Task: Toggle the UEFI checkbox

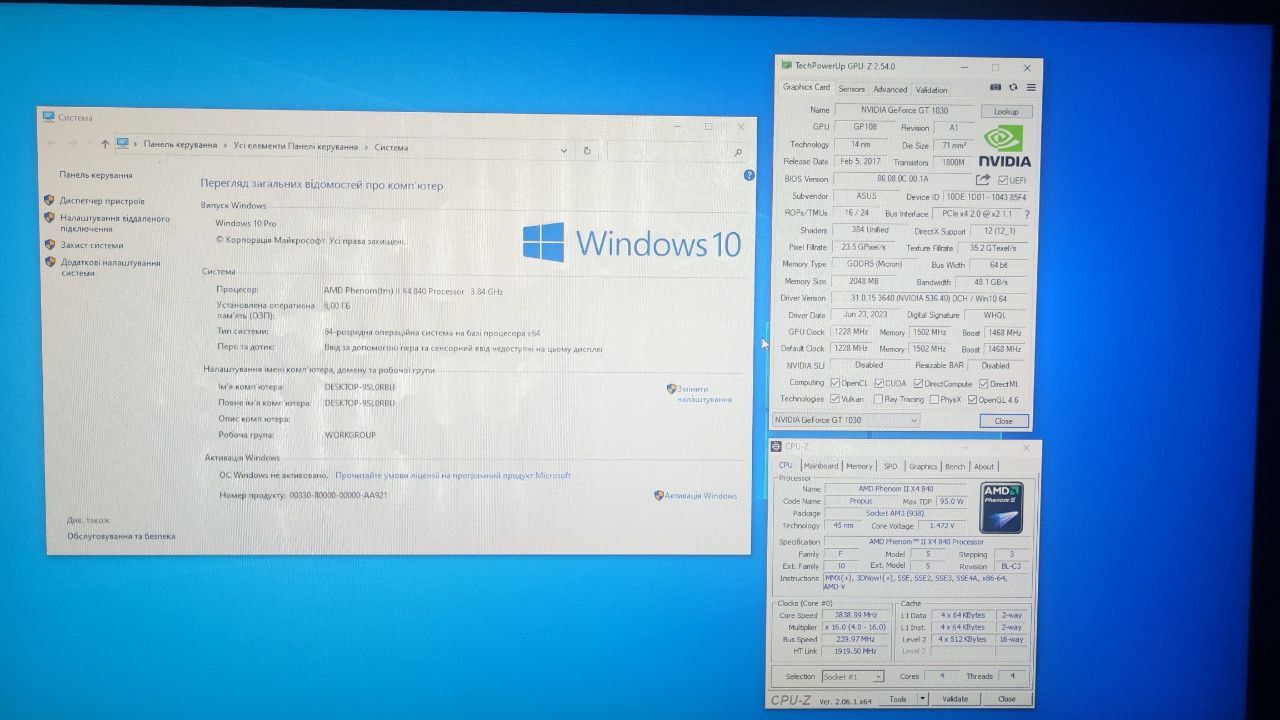Action: point(1003,180)
